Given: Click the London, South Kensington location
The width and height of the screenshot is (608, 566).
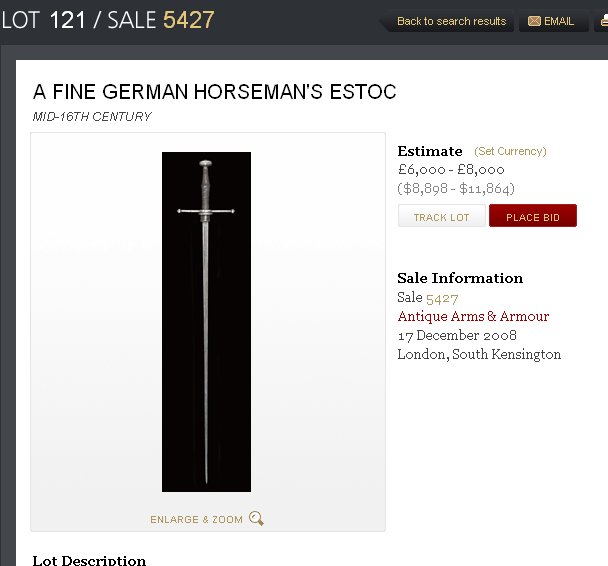Looking at the screenshot, I should (x=479, y=354).
